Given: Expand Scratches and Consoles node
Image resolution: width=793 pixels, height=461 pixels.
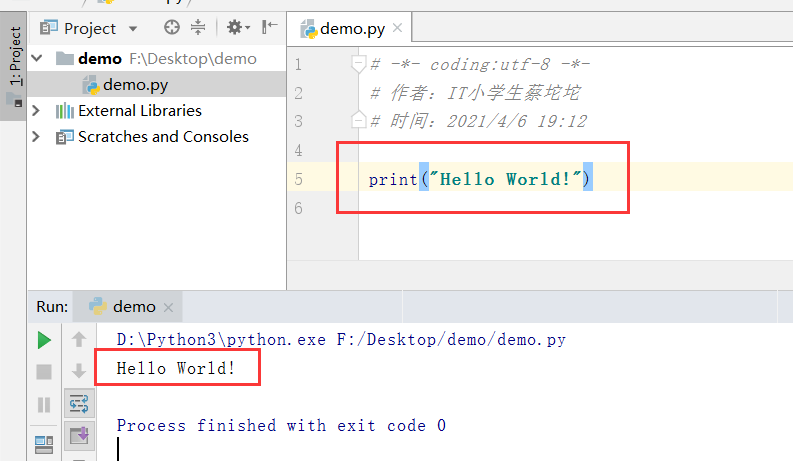Looking at the screenshot, I should click(36, 136).
